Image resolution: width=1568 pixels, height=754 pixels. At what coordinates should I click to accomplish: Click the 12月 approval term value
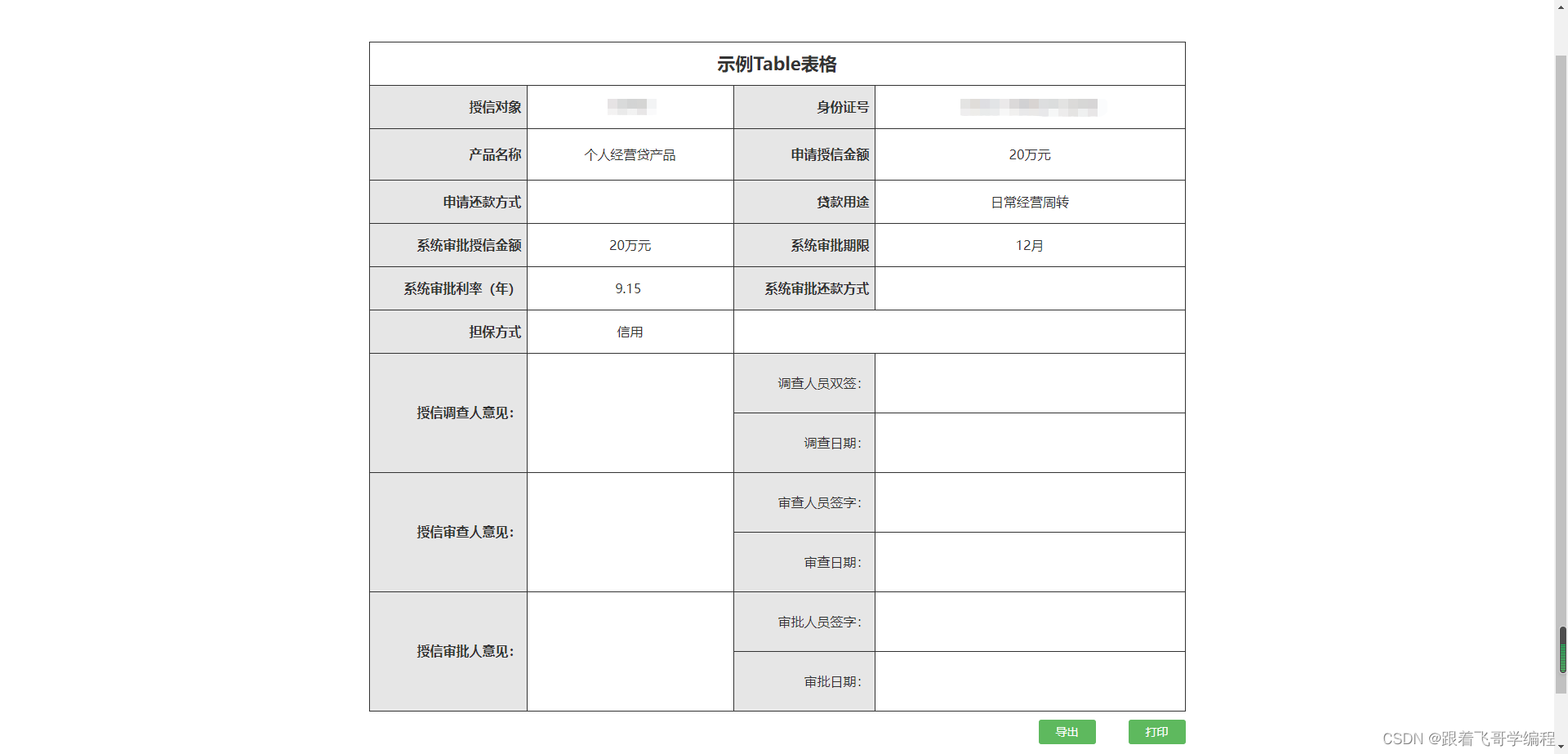(x=1029, y=245)
